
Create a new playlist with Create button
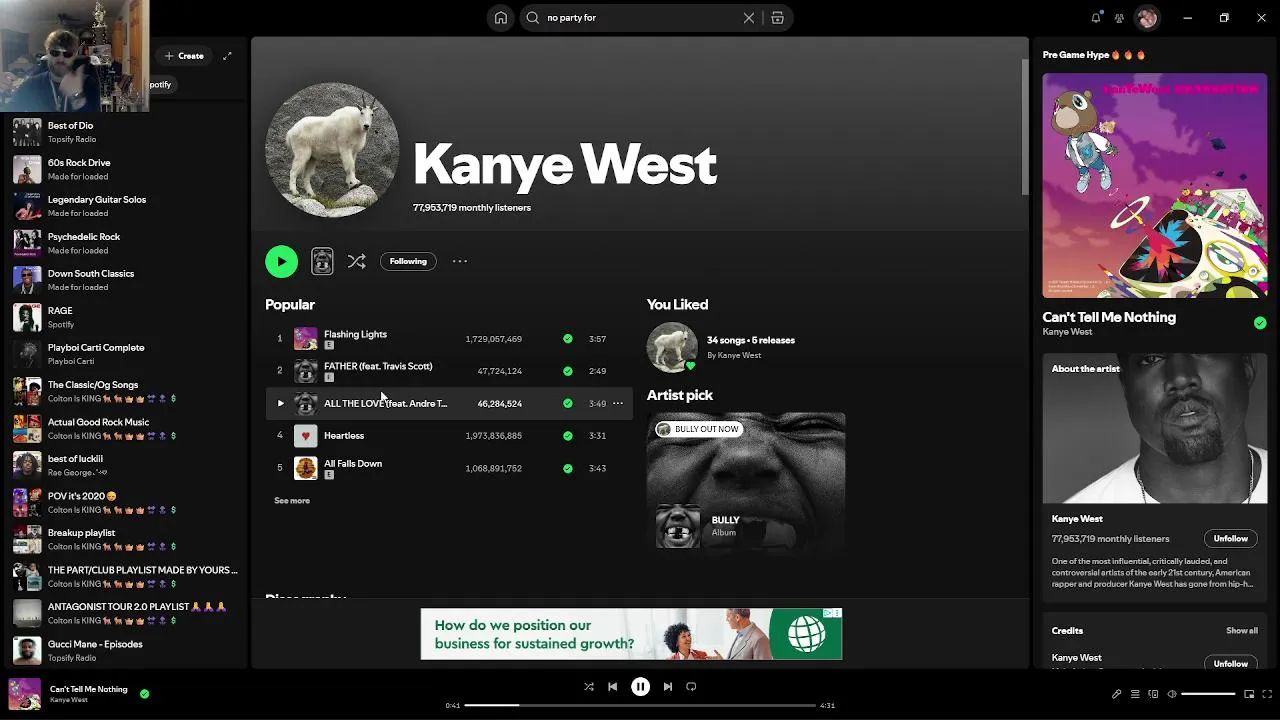[x=184, y=56]
